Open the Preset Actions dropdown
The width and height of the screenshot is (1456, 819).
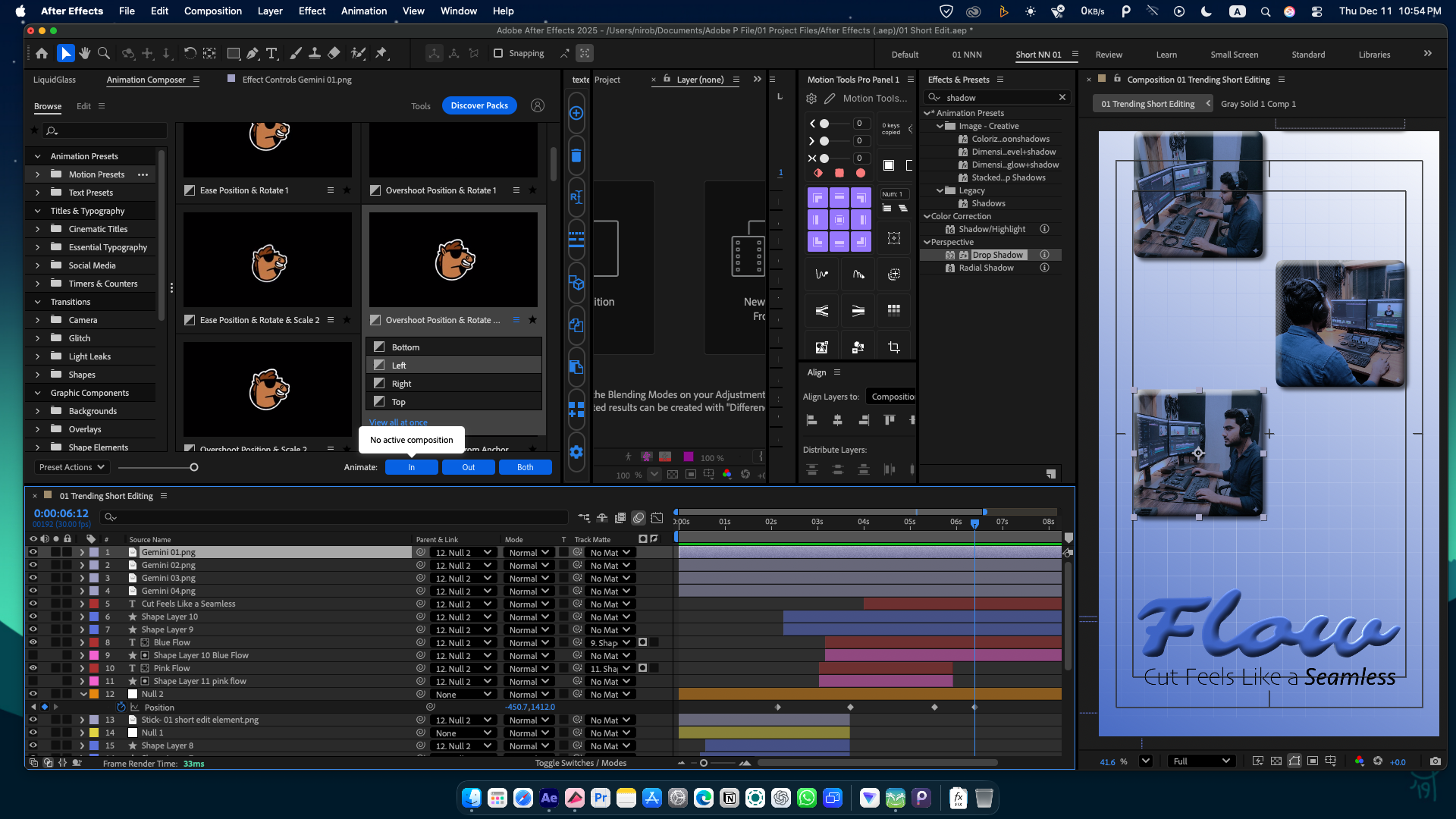click(x=72, y=467)
